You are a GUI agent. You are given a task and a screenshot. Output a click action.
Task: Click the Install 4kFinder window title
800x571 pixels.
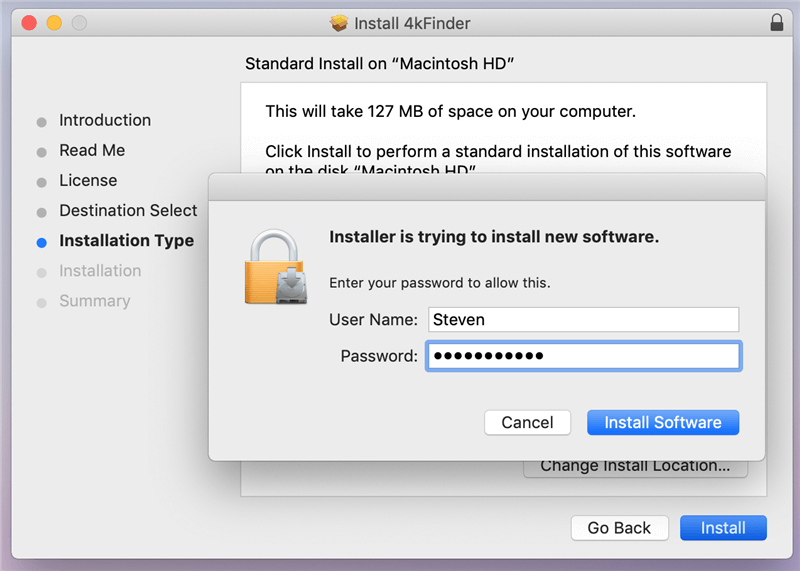tap(412, 22)
